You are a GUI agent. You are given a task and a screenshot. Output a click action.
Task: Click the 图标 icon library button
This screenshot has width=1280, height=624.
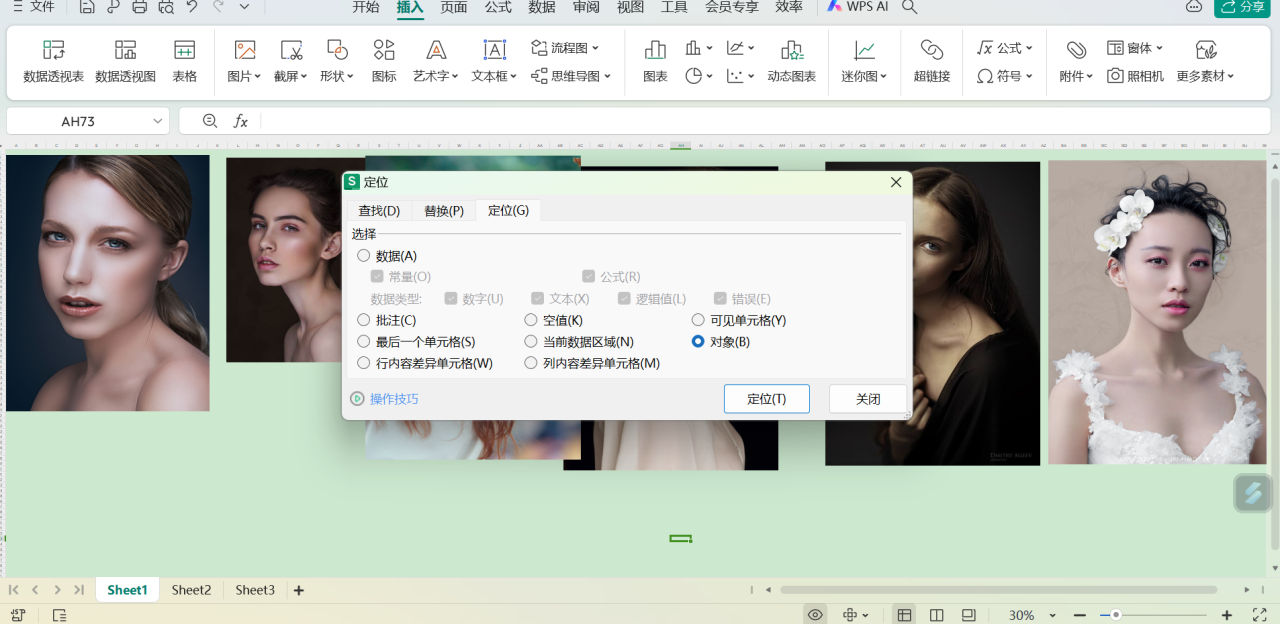384,61
